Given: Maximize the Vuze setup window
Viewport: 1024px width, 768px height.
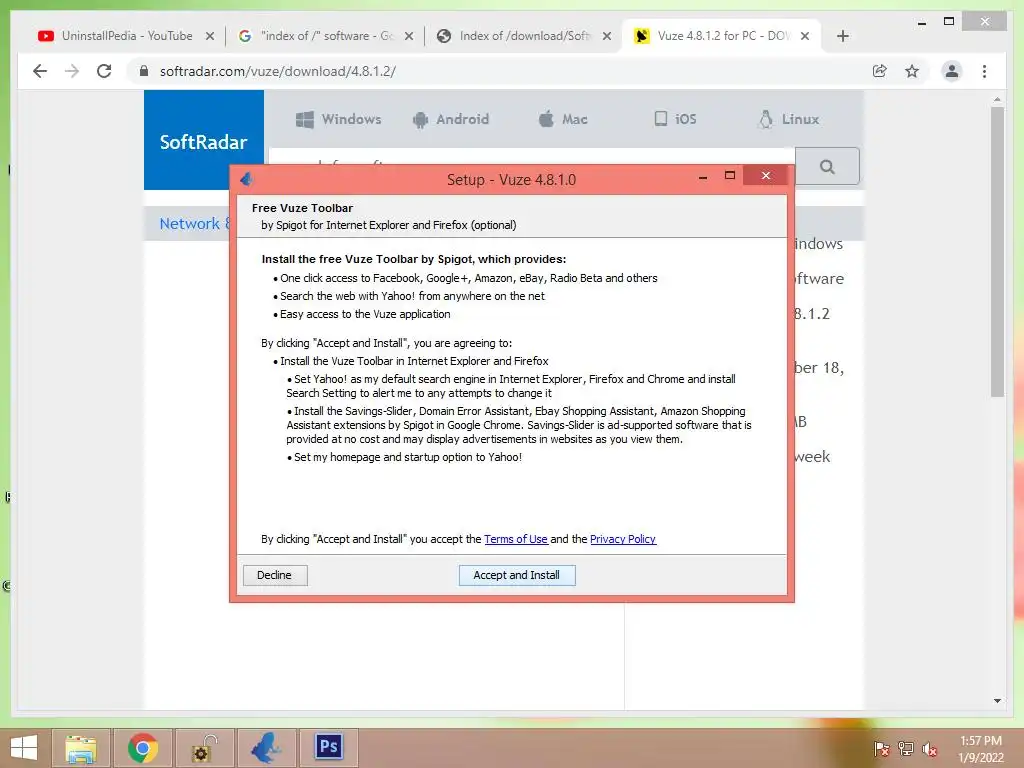Looking at the screenshot, I should pos(730,175).
